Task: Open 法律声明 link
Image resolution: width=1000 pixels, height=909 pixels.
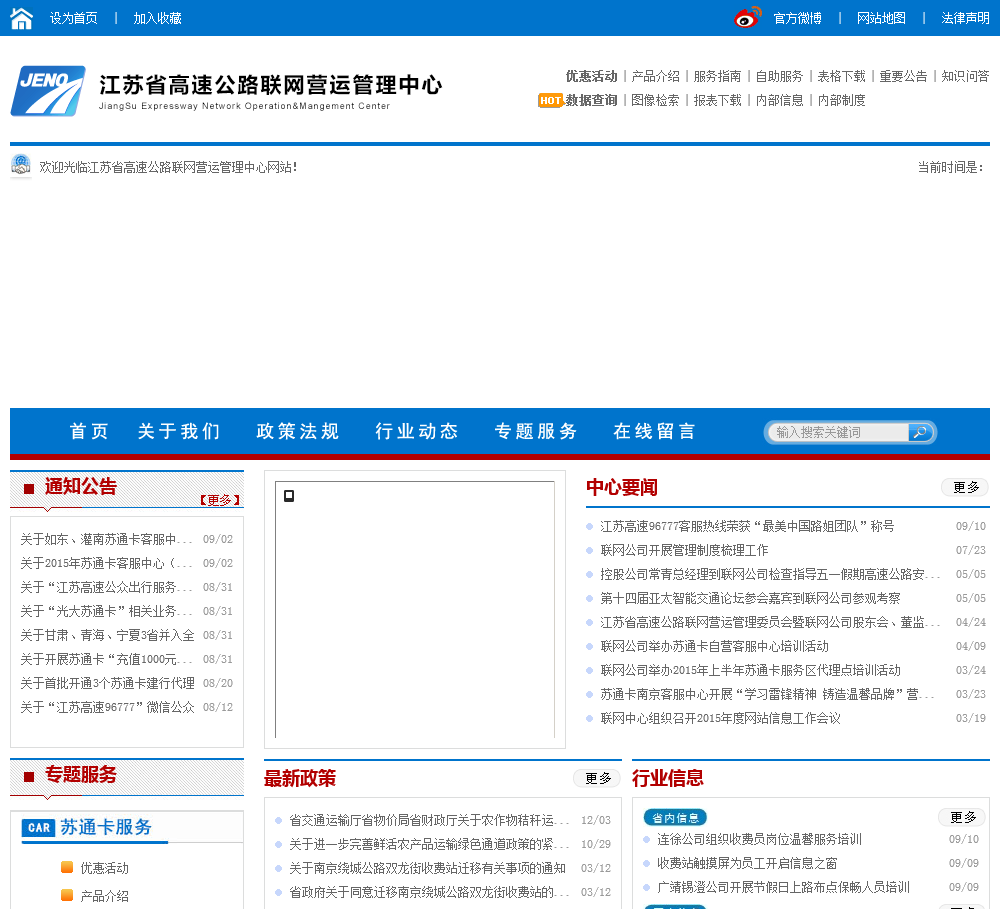Action: (x=966, y=18)
